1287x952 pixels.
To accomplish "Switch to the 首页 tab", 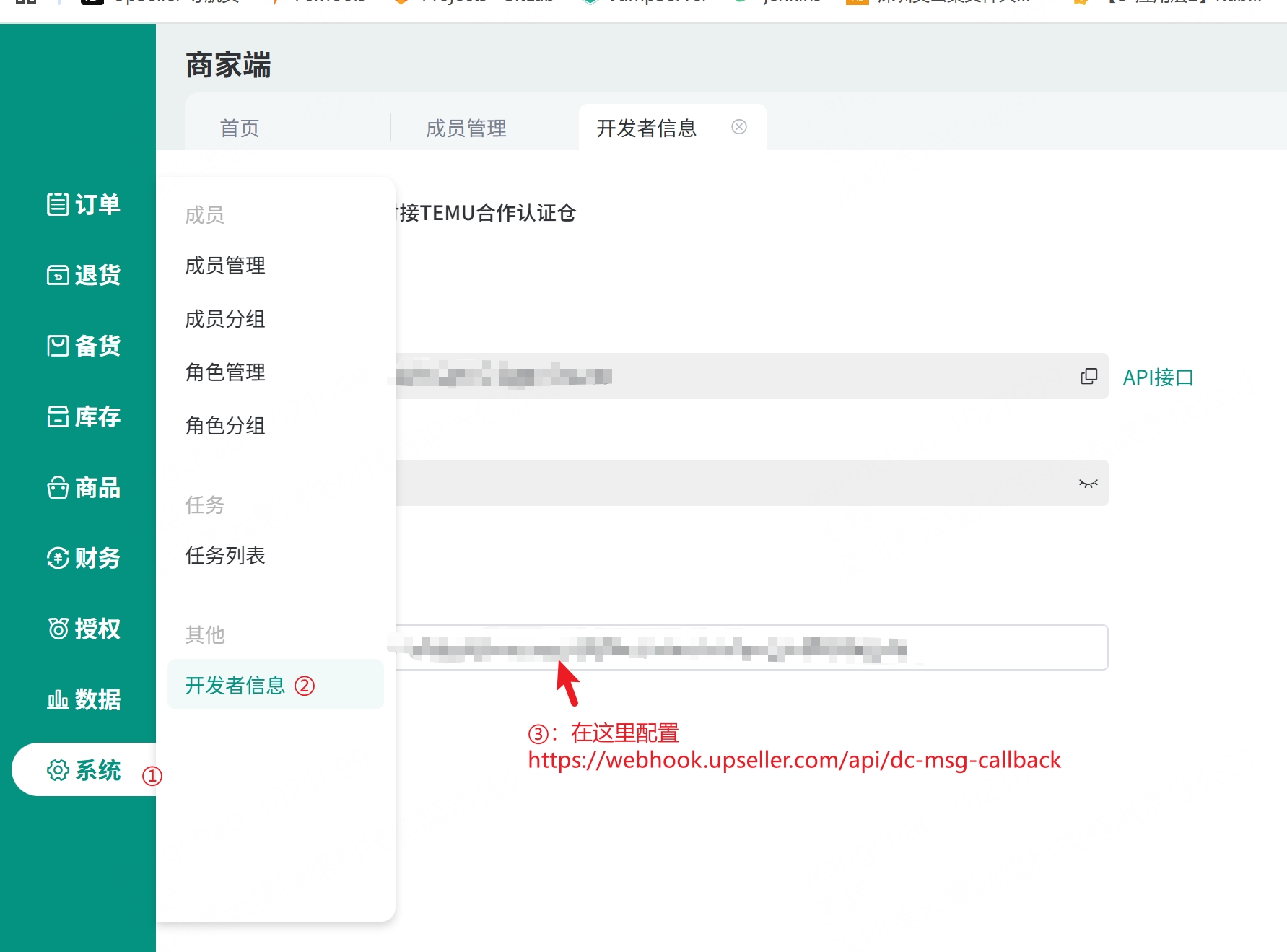I will click(x=240, y=128).
